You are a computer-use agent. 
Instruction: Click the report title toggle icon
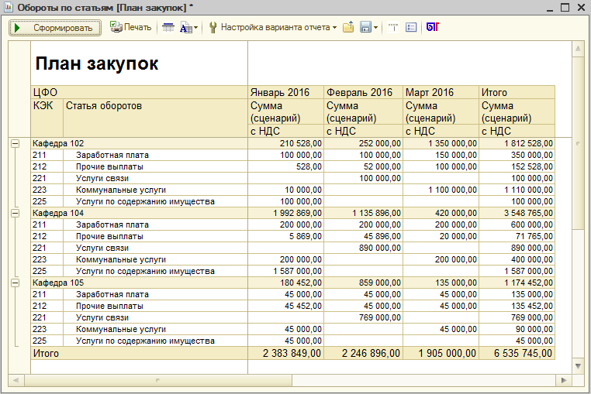[x=393, y=27]
